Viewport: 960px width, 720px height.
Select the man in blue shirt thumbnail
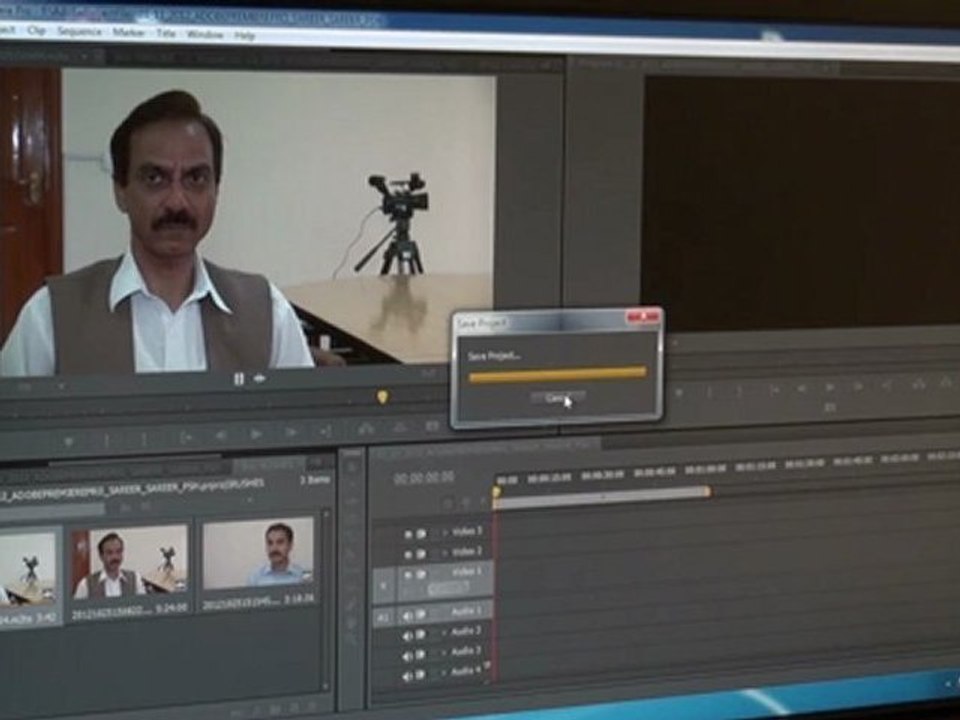(258, 553)
